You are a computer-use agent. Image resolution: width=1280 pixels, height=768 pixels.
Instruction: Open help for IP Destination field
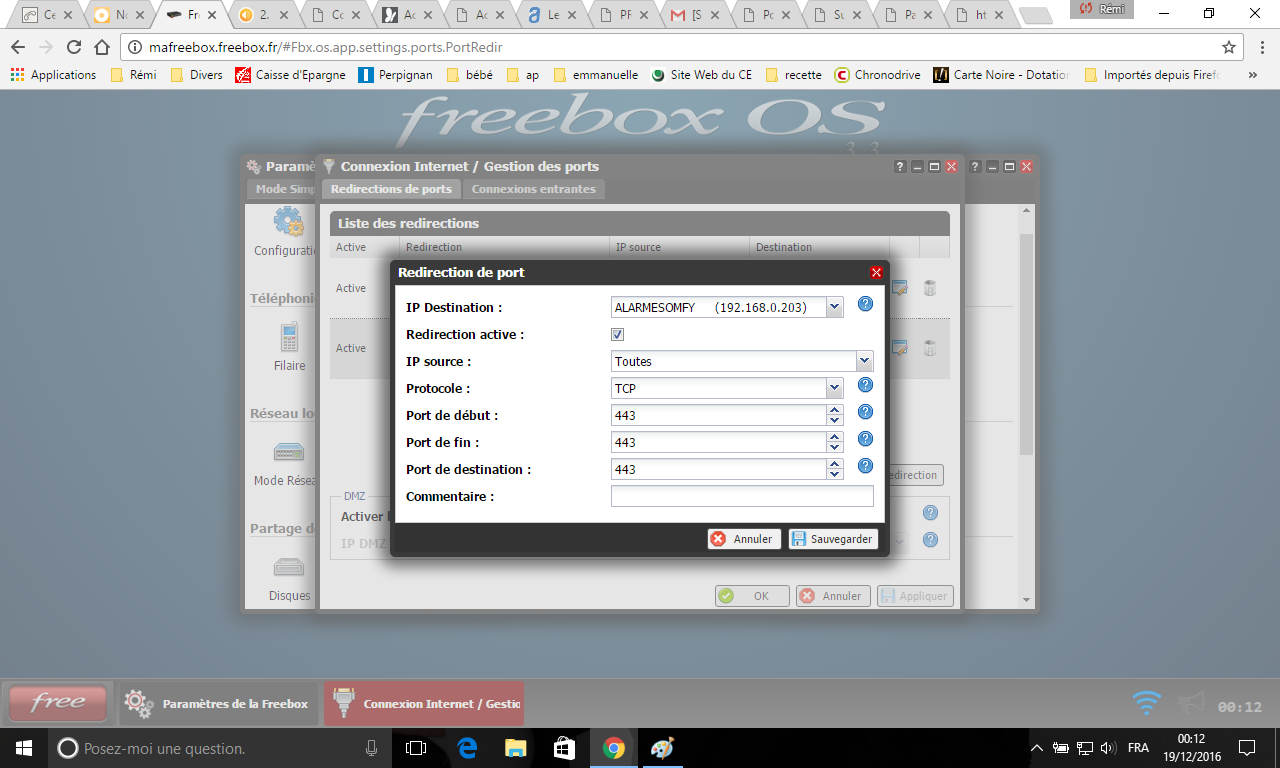click(x=866, y=304)
